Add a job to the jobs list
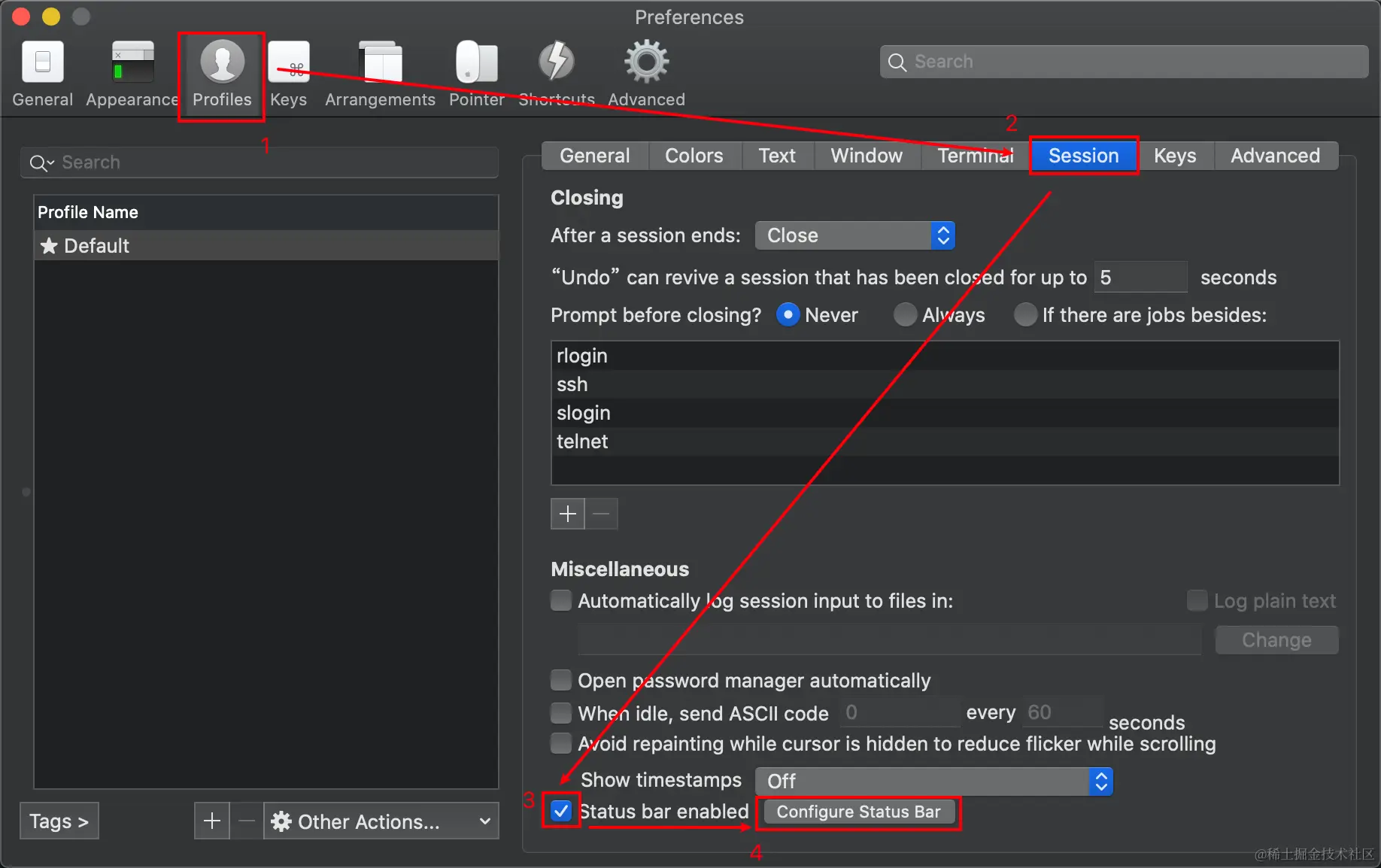Image resolution: width=1381 pixels, height=868 pixels. pos(568,514)
